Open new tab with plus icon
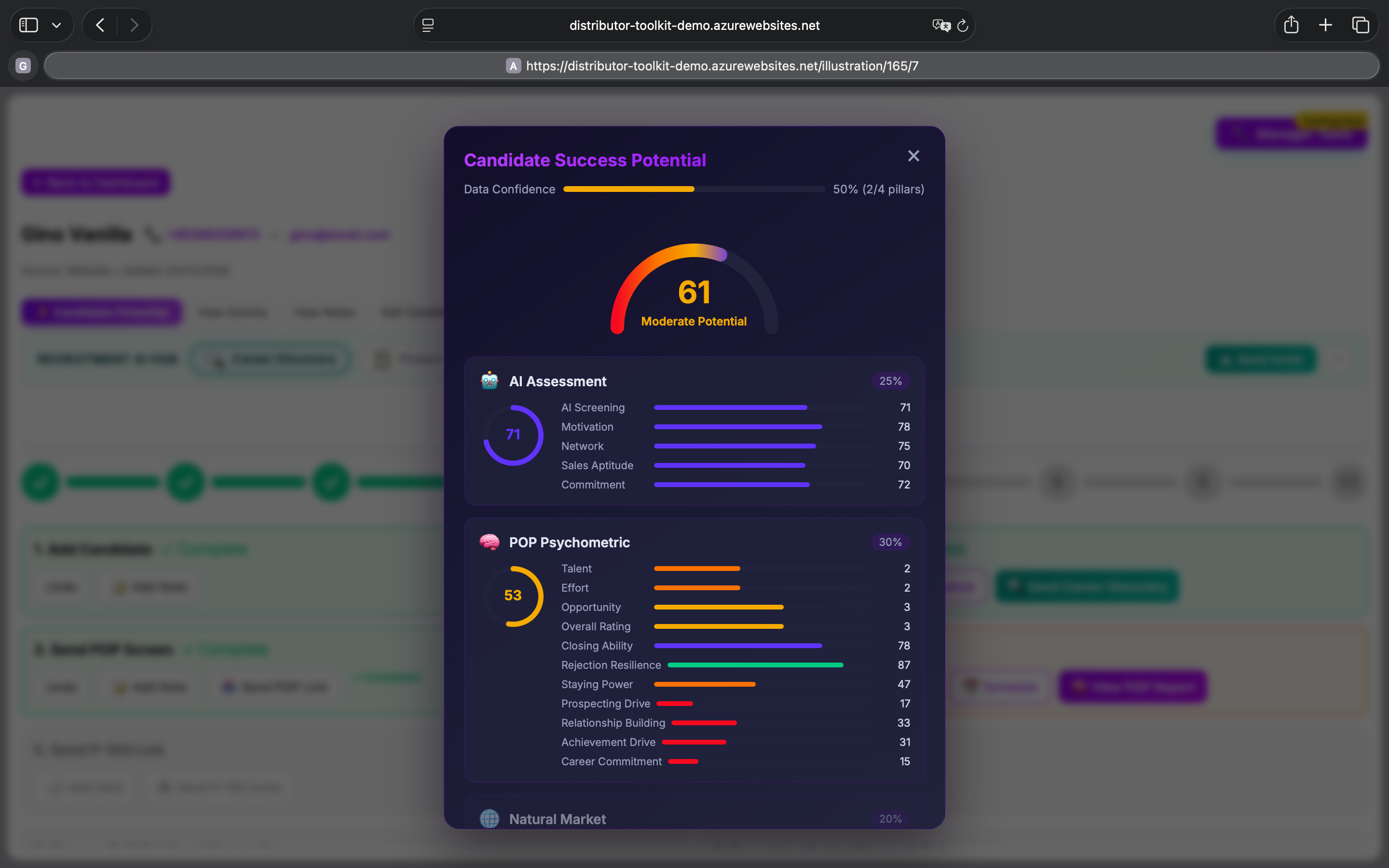1389x868 pixels. tap(1325, 25)
